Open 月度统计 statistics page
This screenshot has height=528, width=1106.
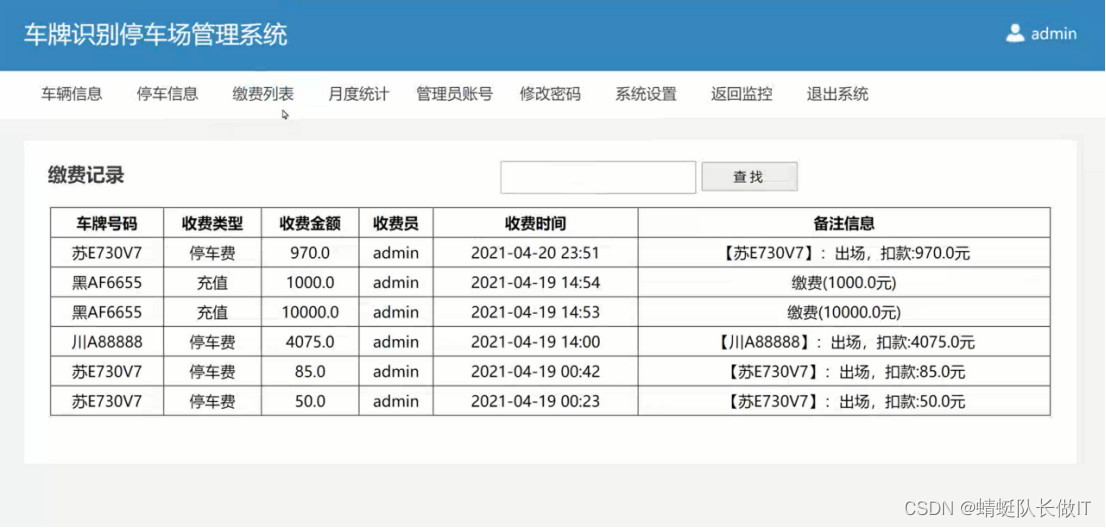coord(358,94)
